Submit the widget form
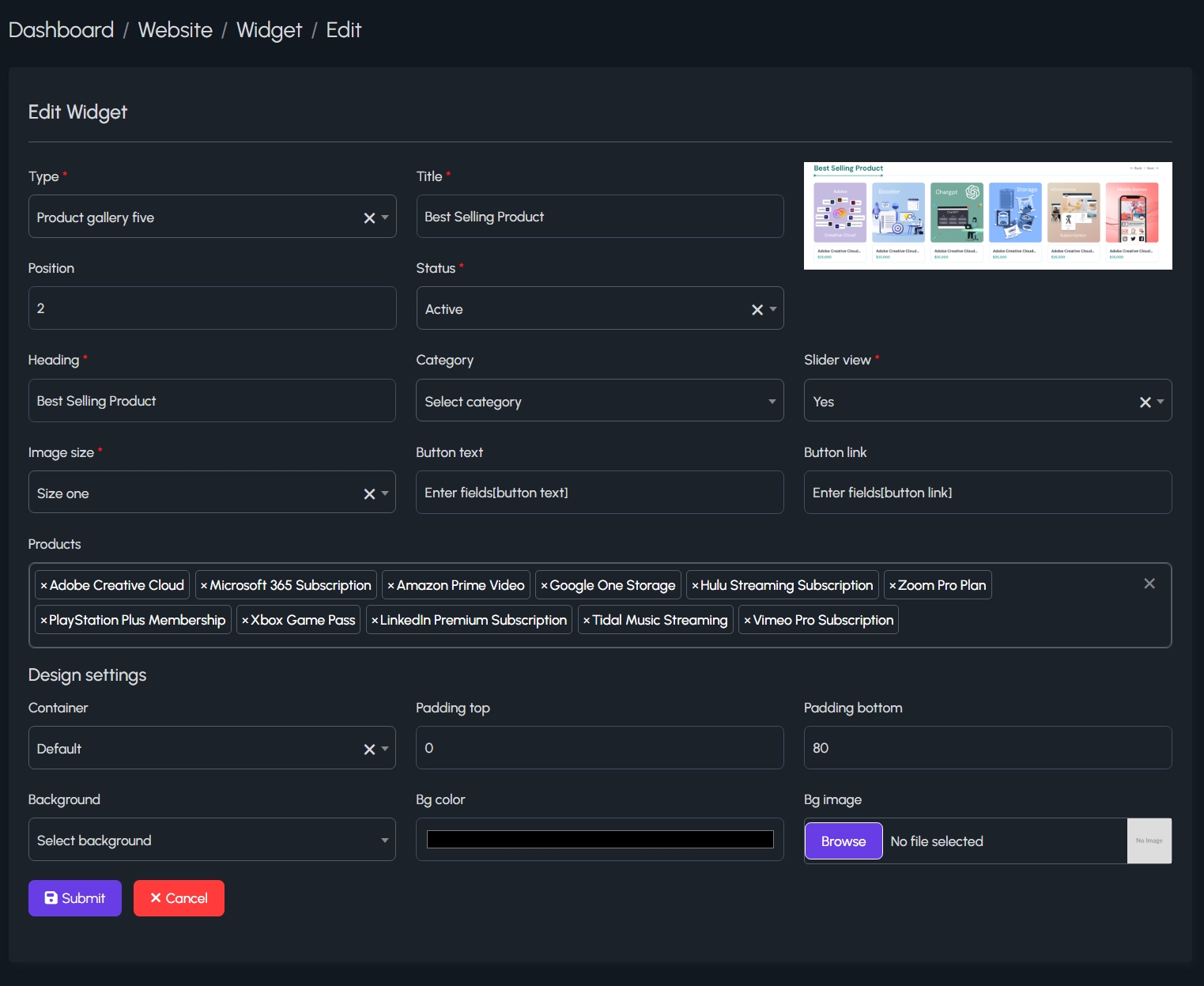The image size is (1204, 986). [75, 898]
